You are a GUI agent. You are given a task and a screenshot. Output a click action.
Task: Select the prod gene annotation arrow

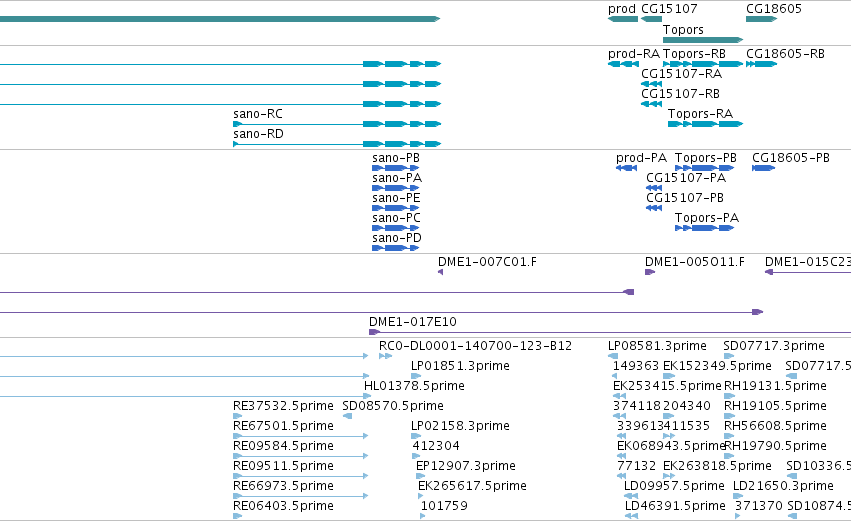pyautogui.click(x=623, y=19)
